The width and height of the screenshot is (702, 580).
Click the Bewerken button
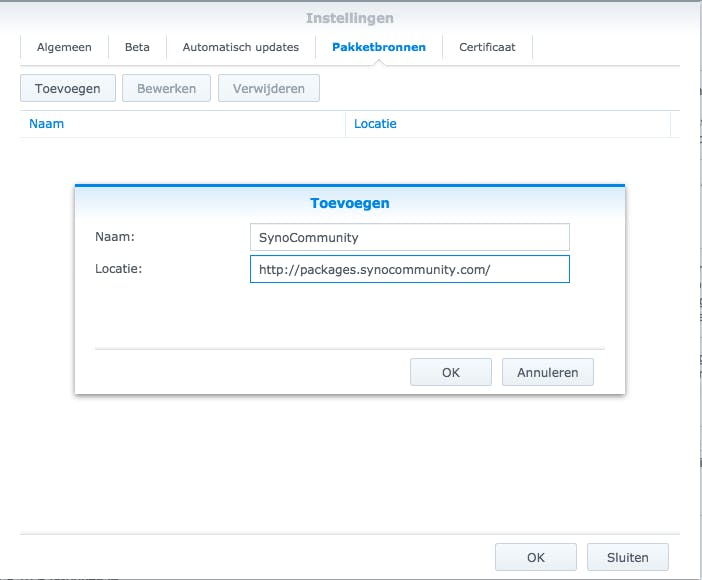[166, 88]
